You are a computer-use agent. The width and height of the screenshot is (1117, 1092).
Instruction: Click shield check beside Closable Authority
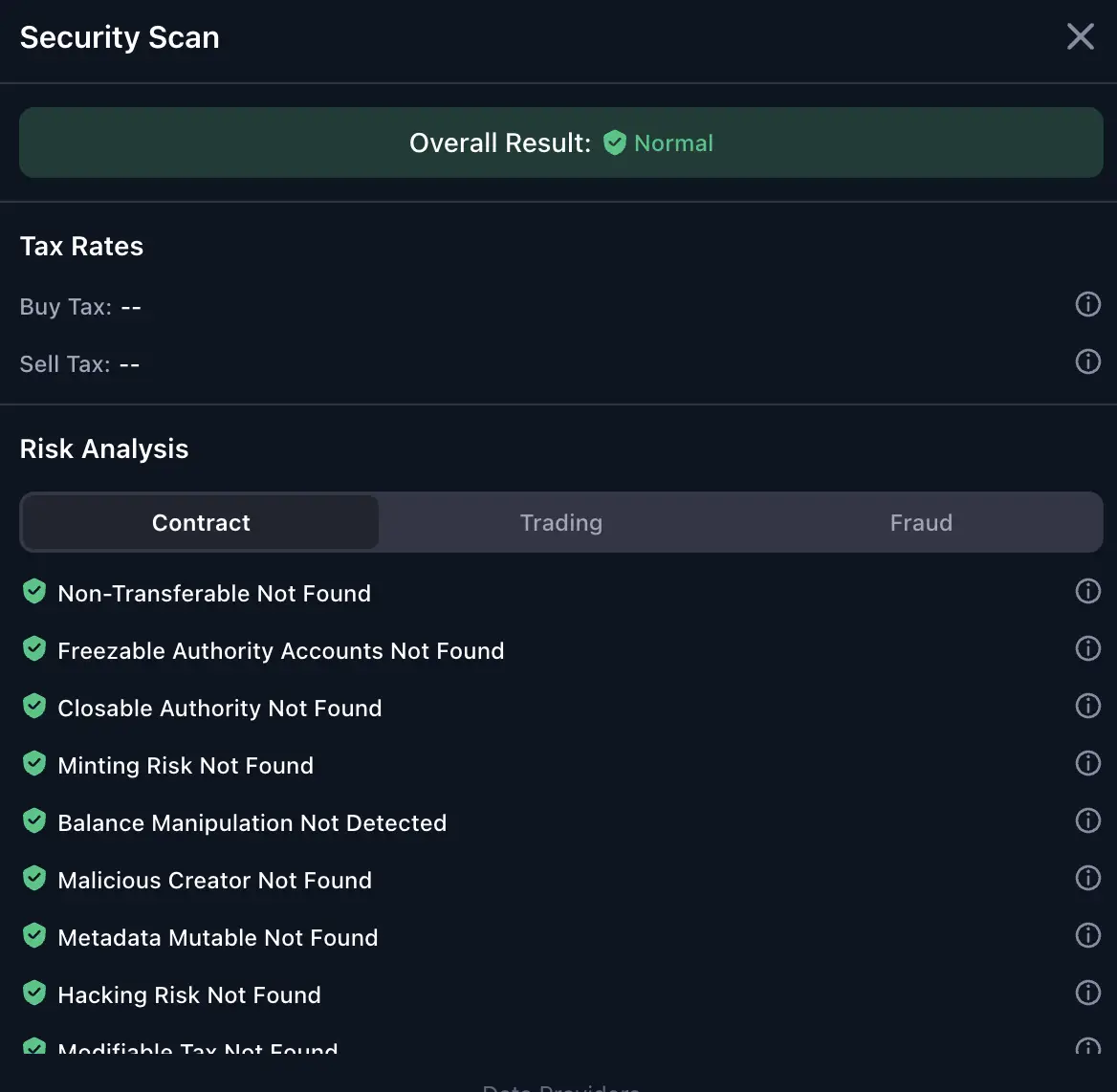[x=34, y=706]
